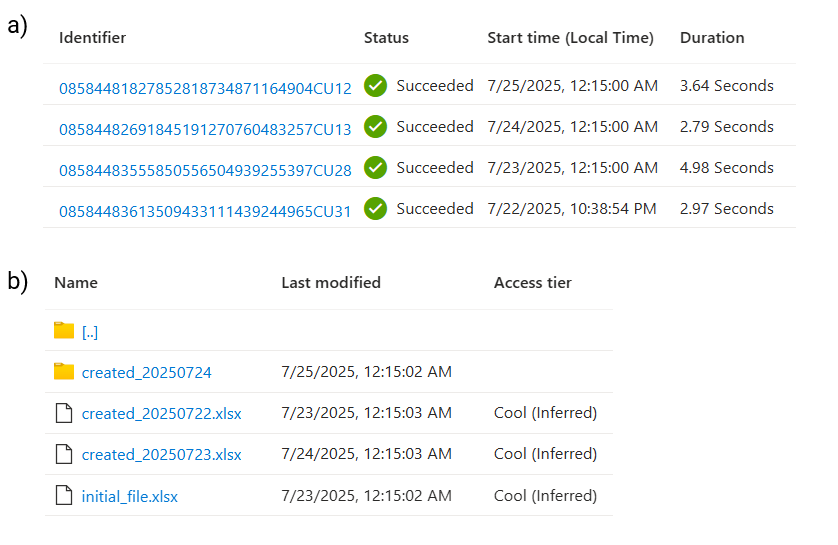Image resolution: width=838 pixels, height=545 pixels.
Task: Click last modified 7/24/2025, 12:15:03 AM
Action: [367, 454]
